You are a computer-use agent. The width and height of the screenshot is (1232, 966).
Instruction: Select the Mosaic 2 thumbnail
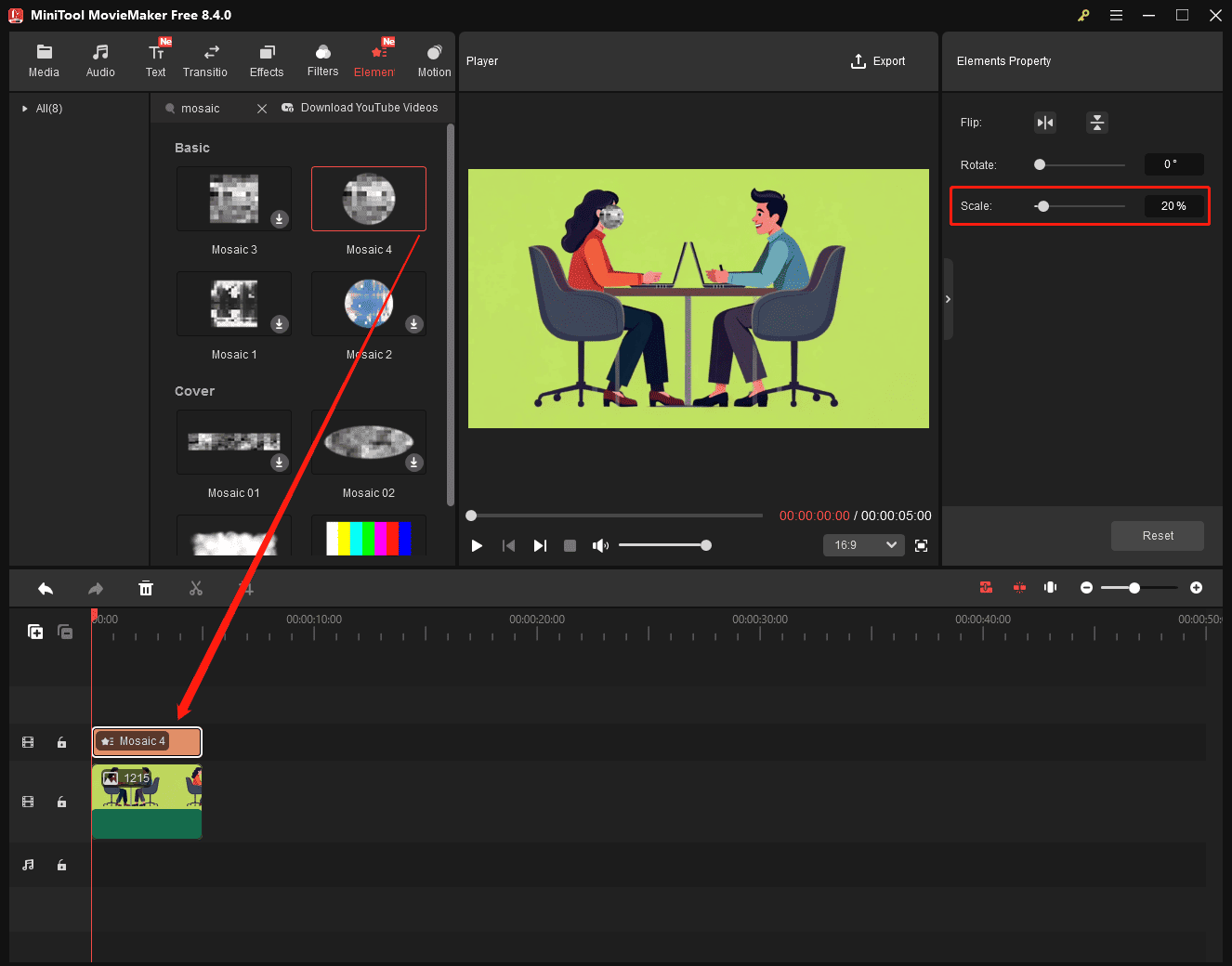tap(369, 304)
